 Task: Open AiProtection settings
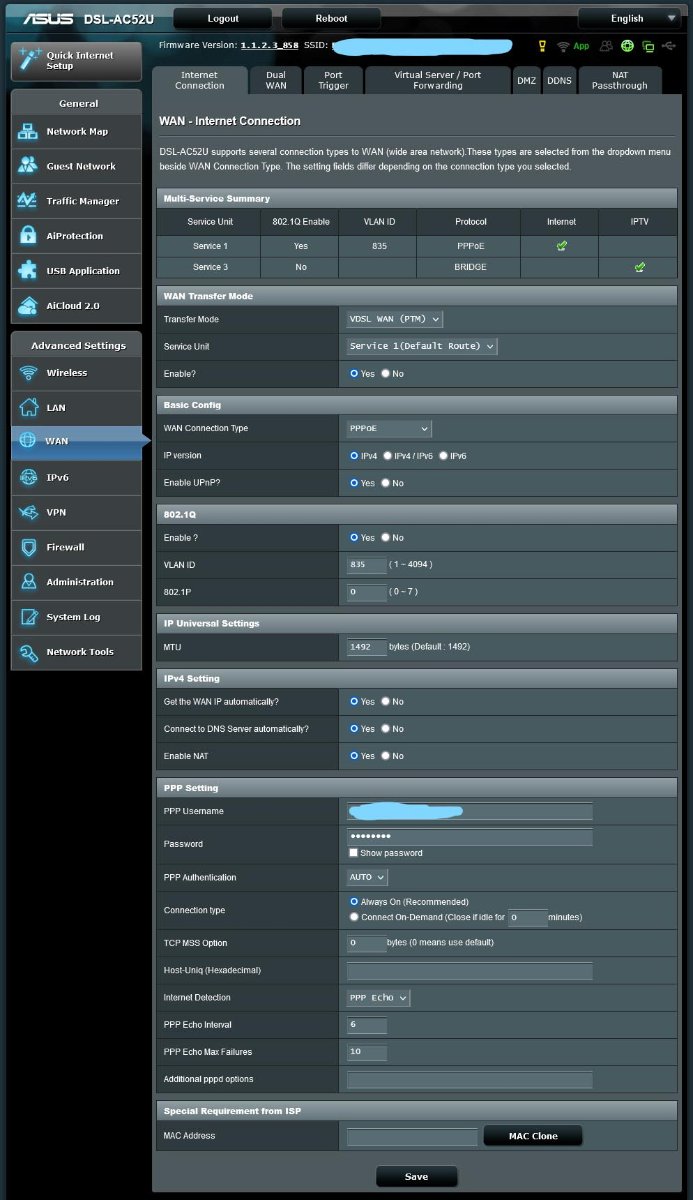click(76, 236)
